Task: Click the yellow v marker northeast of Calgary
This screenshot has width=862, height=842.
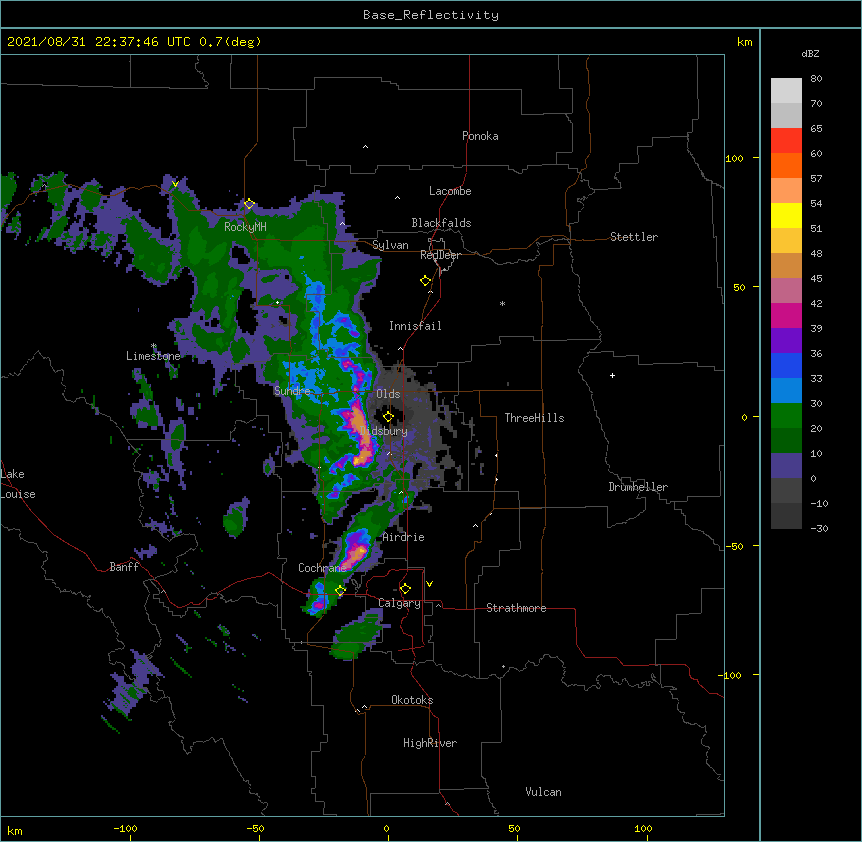Action: 429,584
